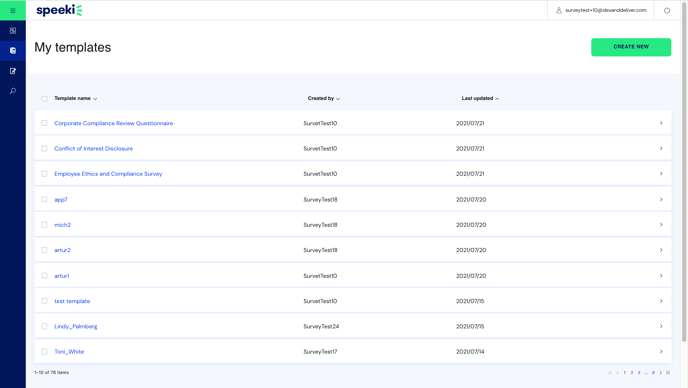Viewport: 688px width, 388px height.
Task: Check the Lindy_Palmberg row checkbox
Action: (x=44, y=326)
